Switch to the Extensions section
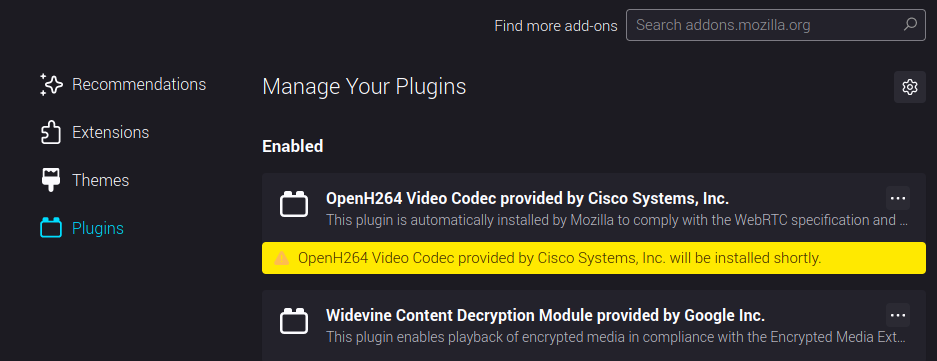The image size is (937, 361). (111, 132)
